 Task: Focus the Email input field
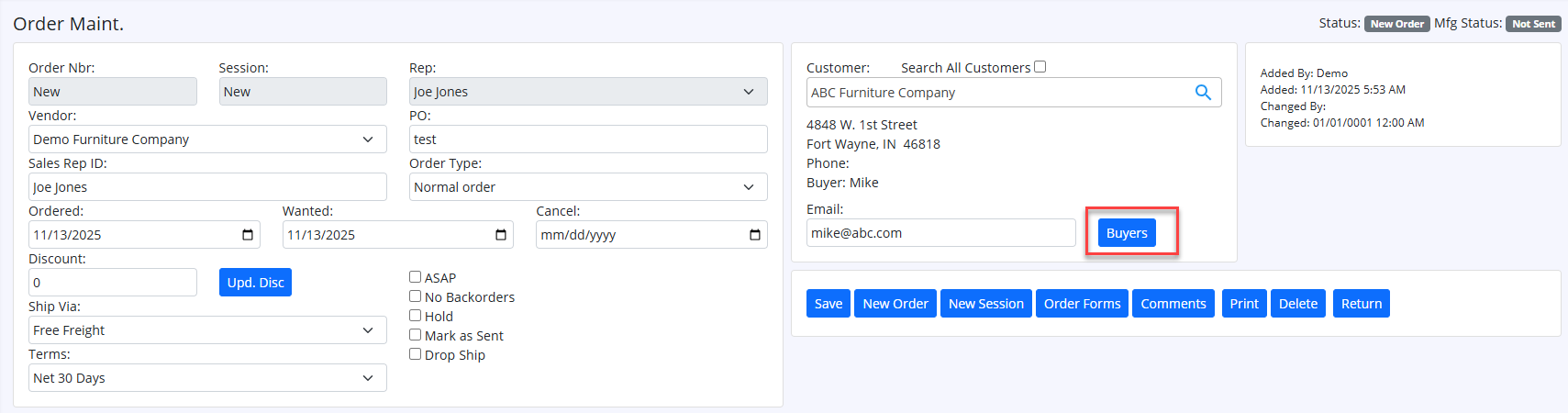click(940, 233)
